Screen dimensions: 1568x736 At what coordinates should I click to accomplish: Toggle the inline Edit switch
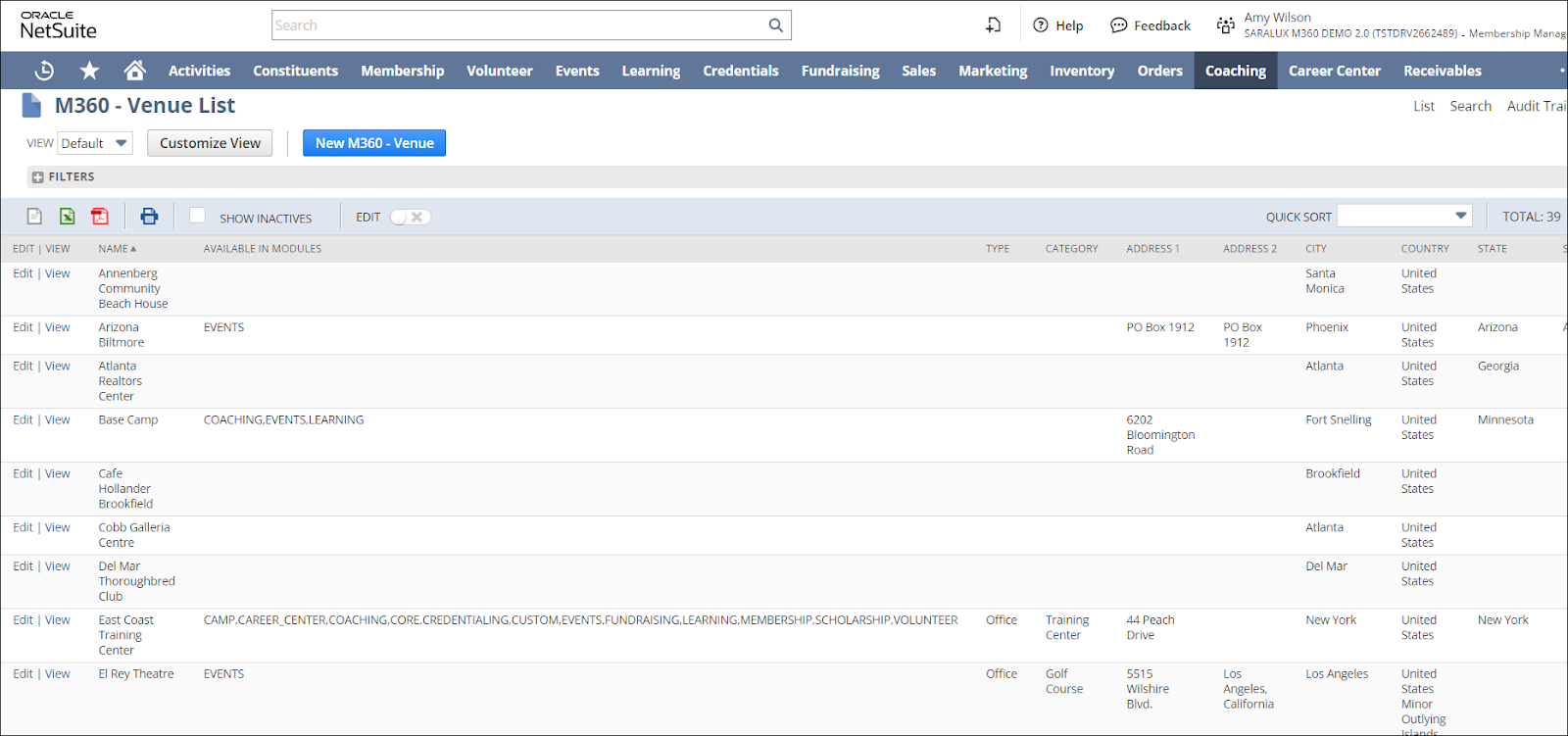(410, 218)
